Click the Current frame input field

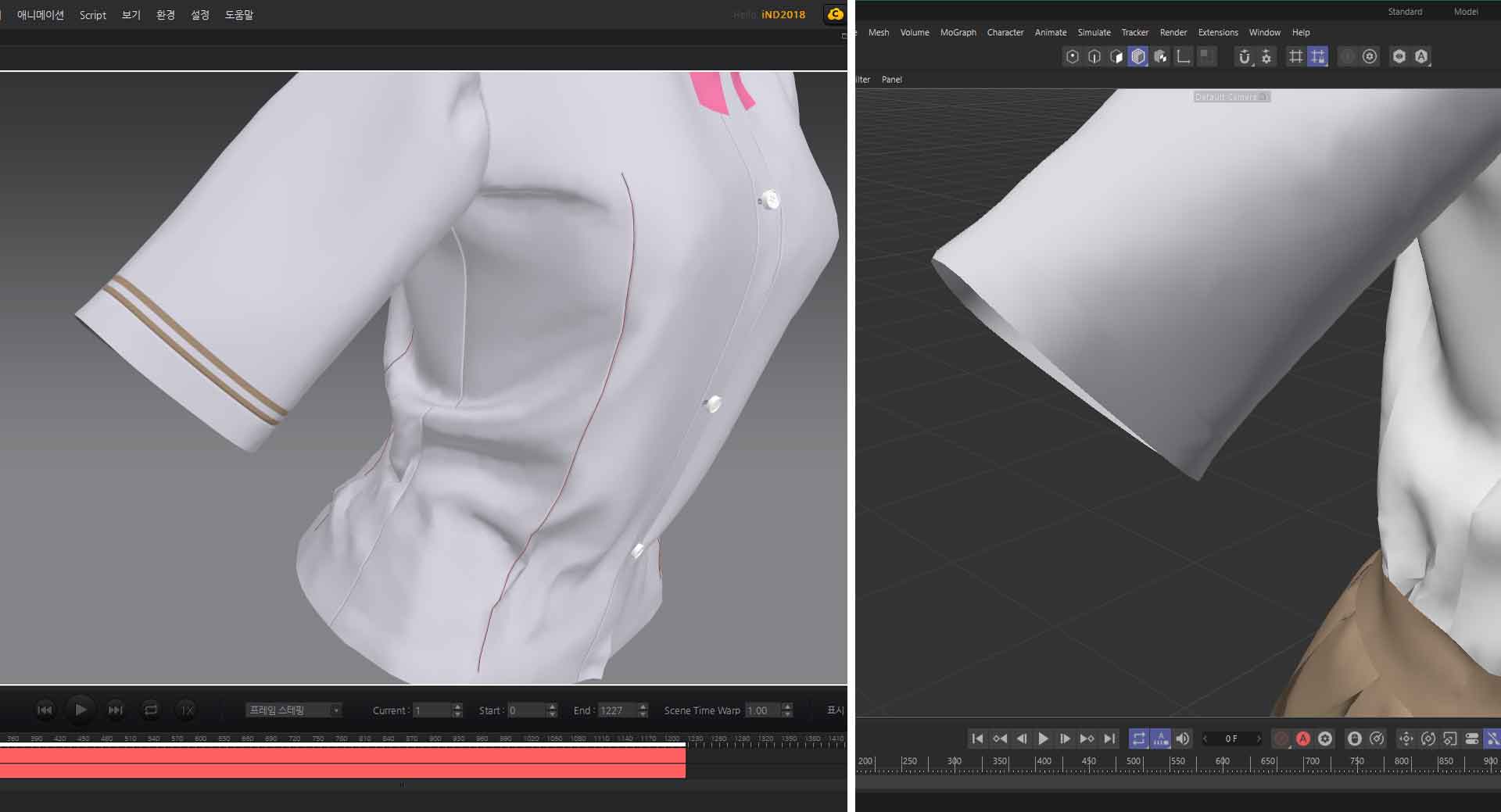(432, 710)
